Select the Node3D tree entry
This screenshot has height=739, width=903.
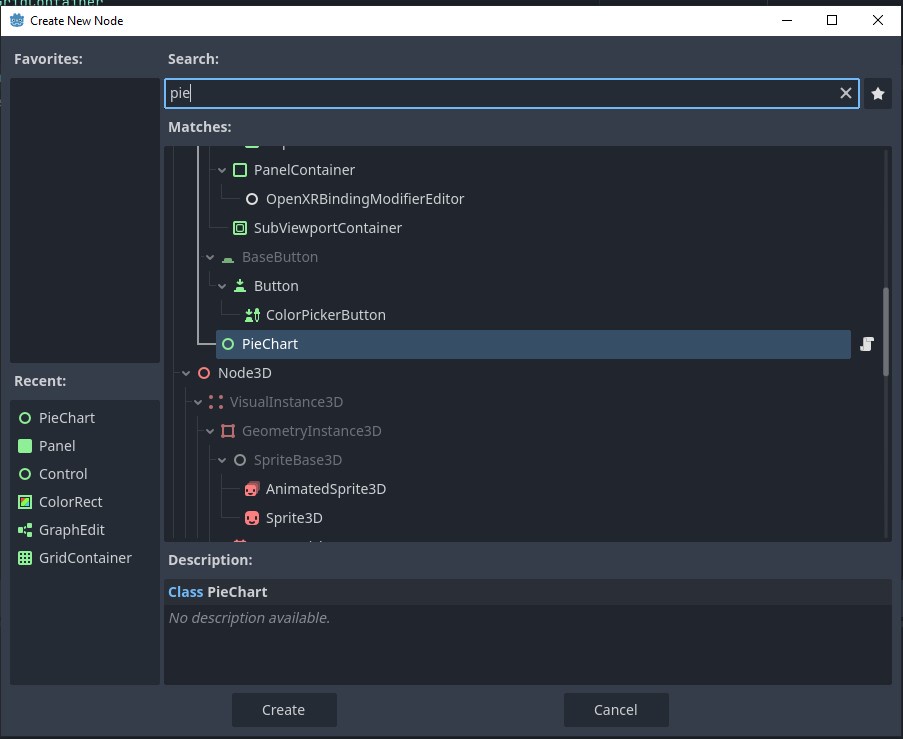pos(244,372)
